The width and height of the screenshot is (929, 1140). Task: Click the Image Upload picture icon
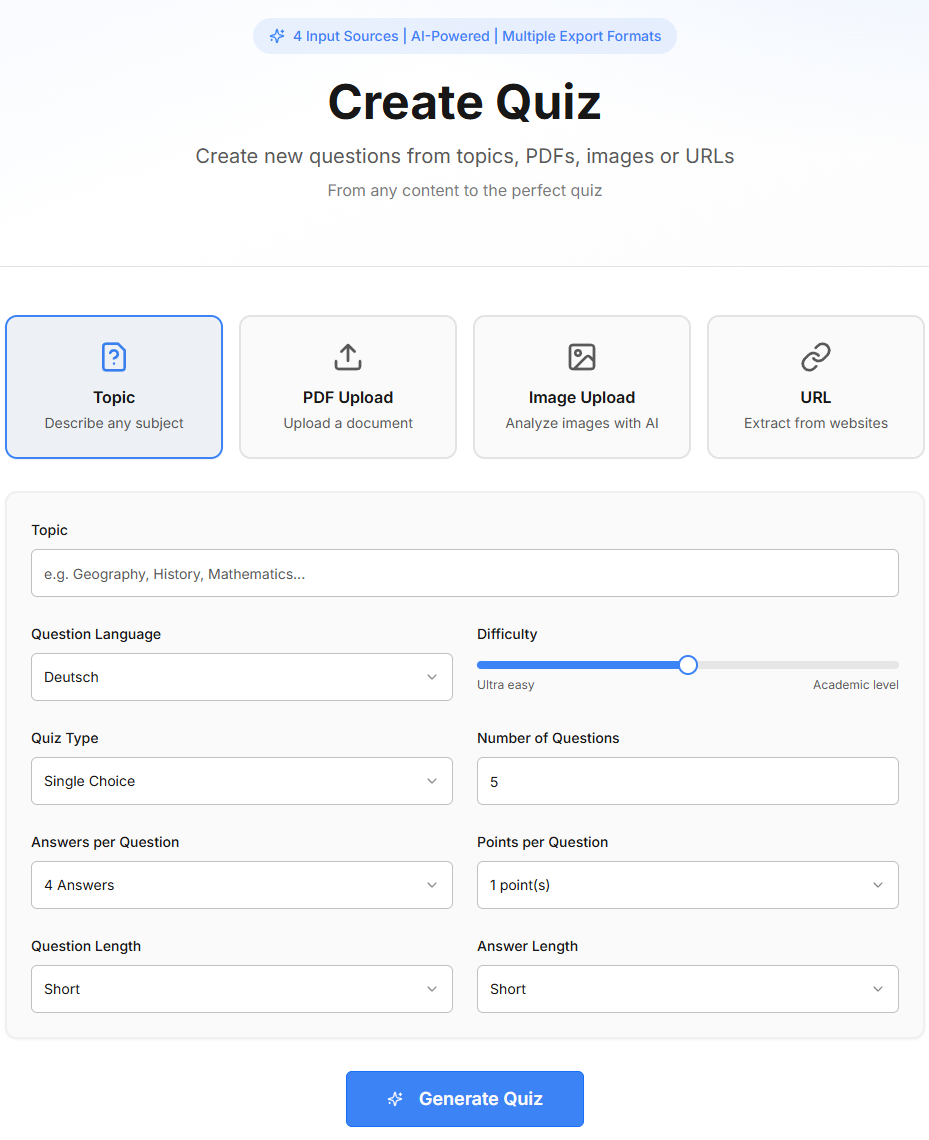582,357
